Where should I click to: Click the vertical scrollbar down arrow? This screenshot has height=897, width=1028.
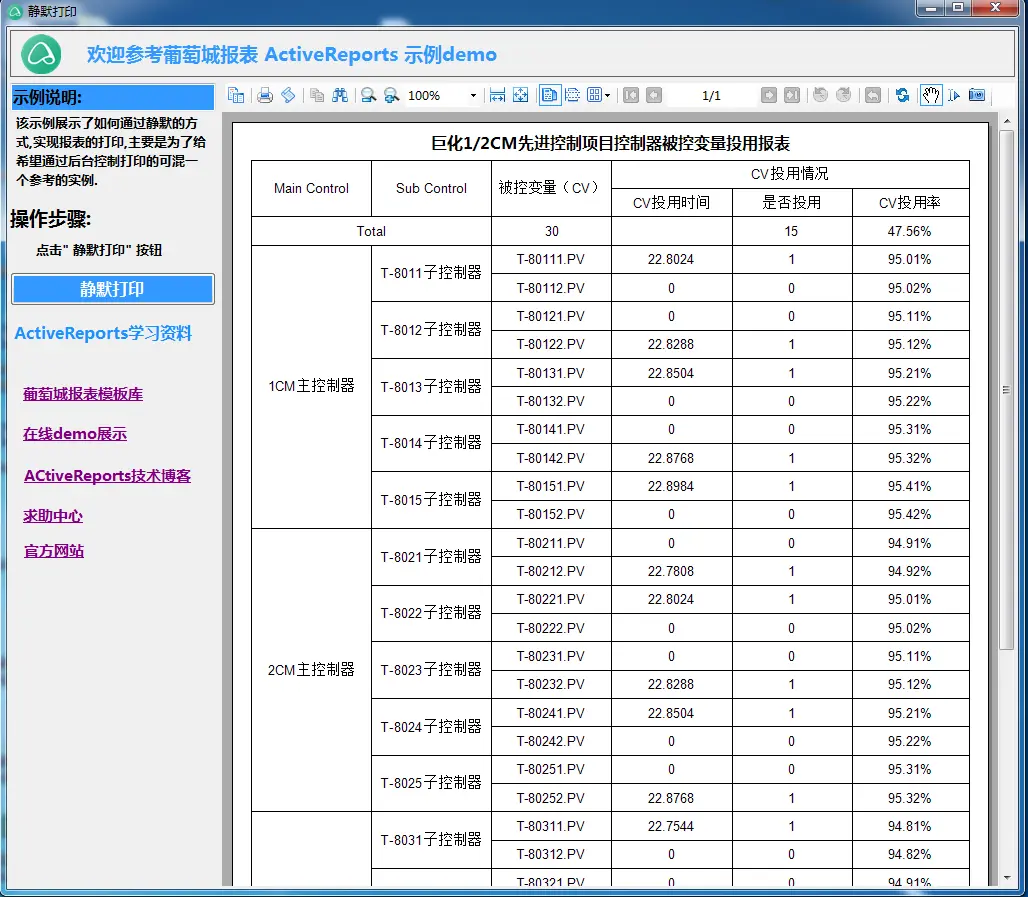tap(1006, 878)
